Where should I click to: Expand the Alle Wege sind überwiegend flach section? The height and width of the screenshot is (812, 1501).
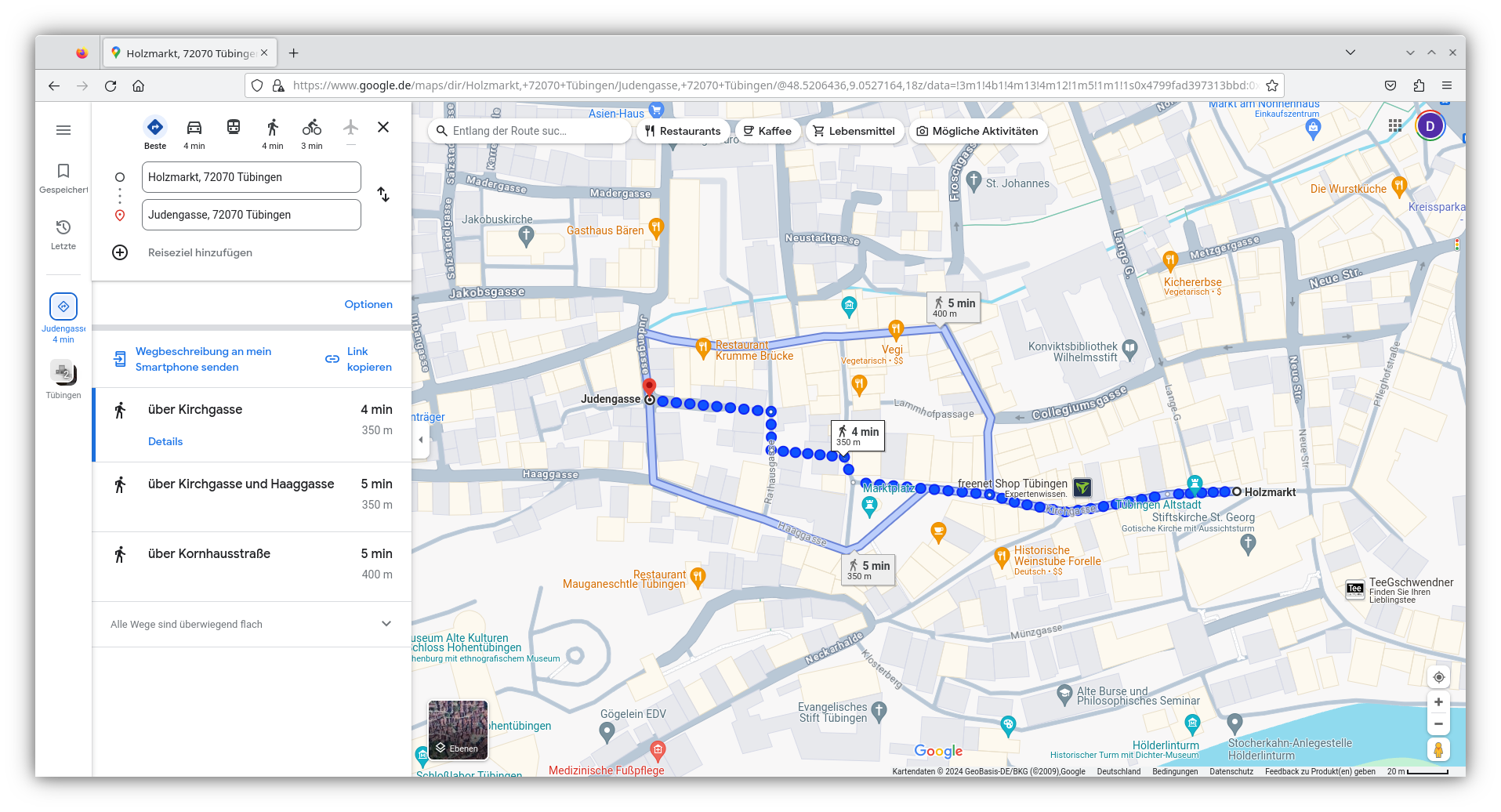point(386,624)
